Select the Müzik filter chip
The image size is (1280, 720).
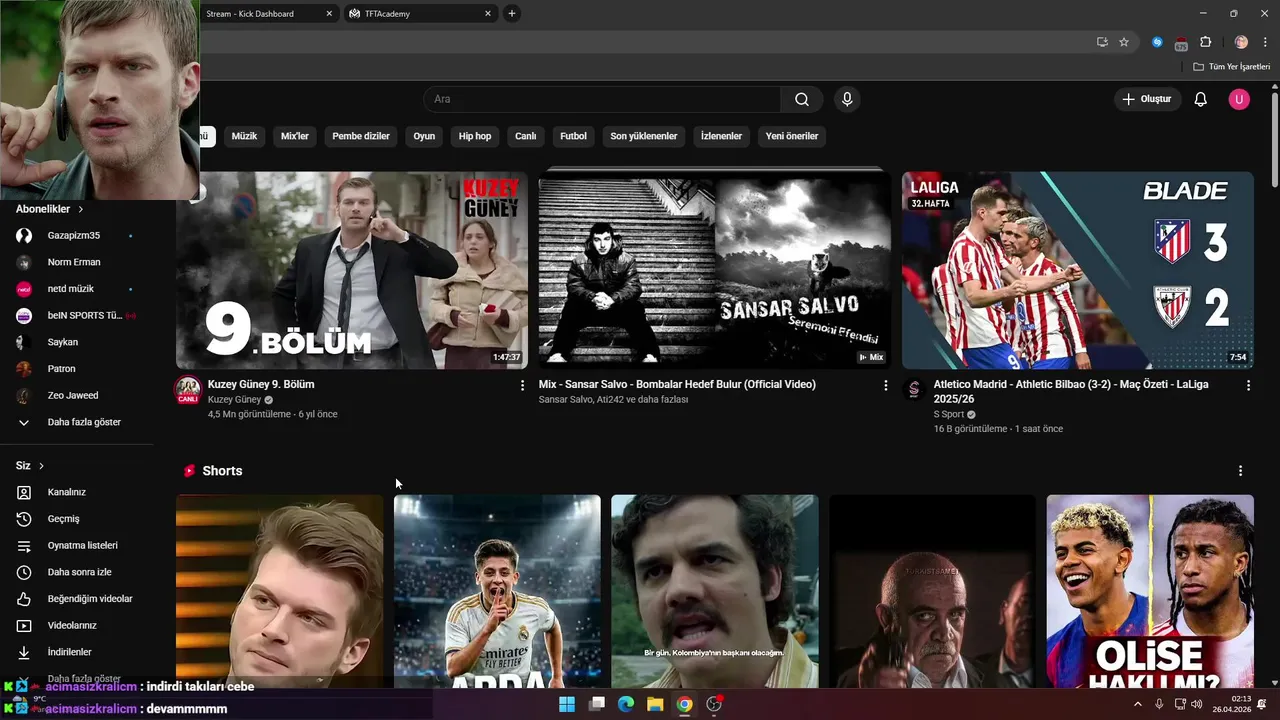coord(245,136)
